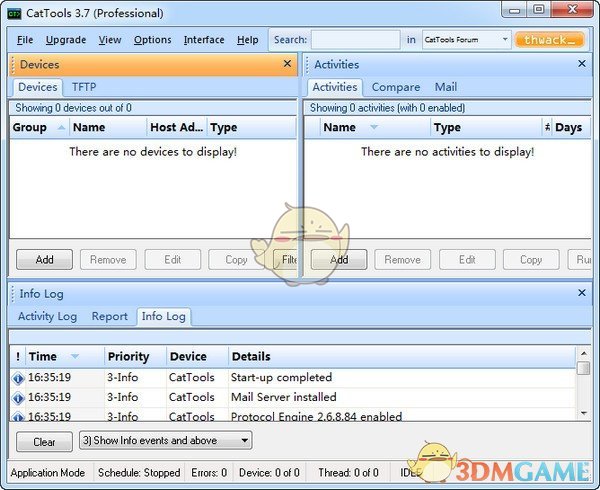
Task: Sort activities by the Name column
Action: [x=375, y=127]
